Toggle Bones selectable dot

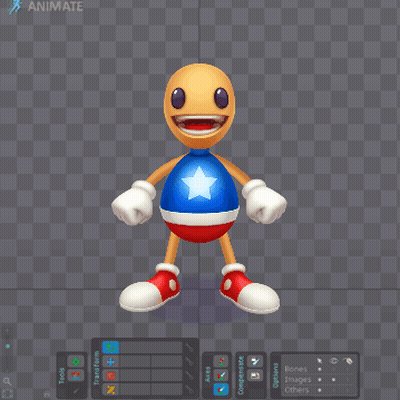[320, 369]
